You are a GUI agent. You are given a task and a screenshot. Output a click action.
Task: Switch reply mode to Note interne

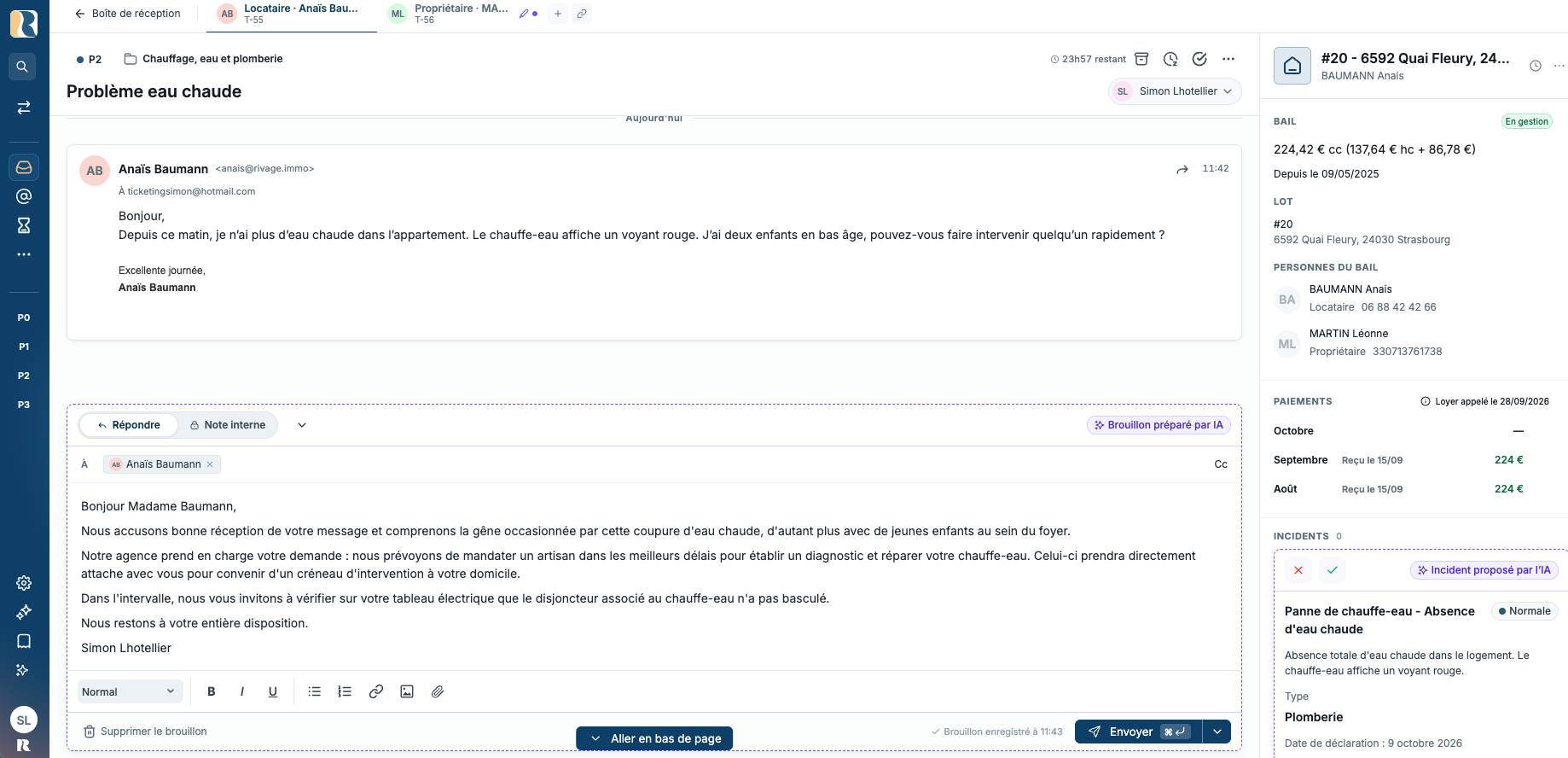point(228,425)
